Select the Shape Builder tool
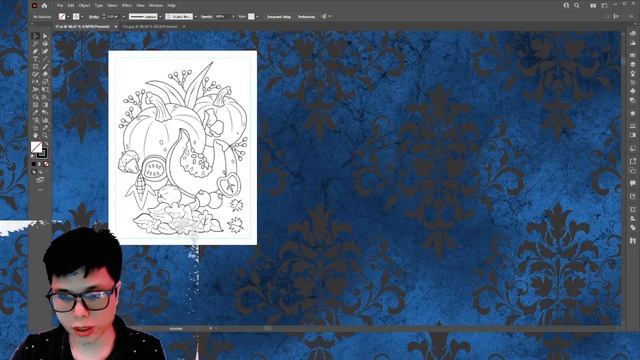This screenshot has height=360, width=640. pyautogui.click(x=36, y=97)
